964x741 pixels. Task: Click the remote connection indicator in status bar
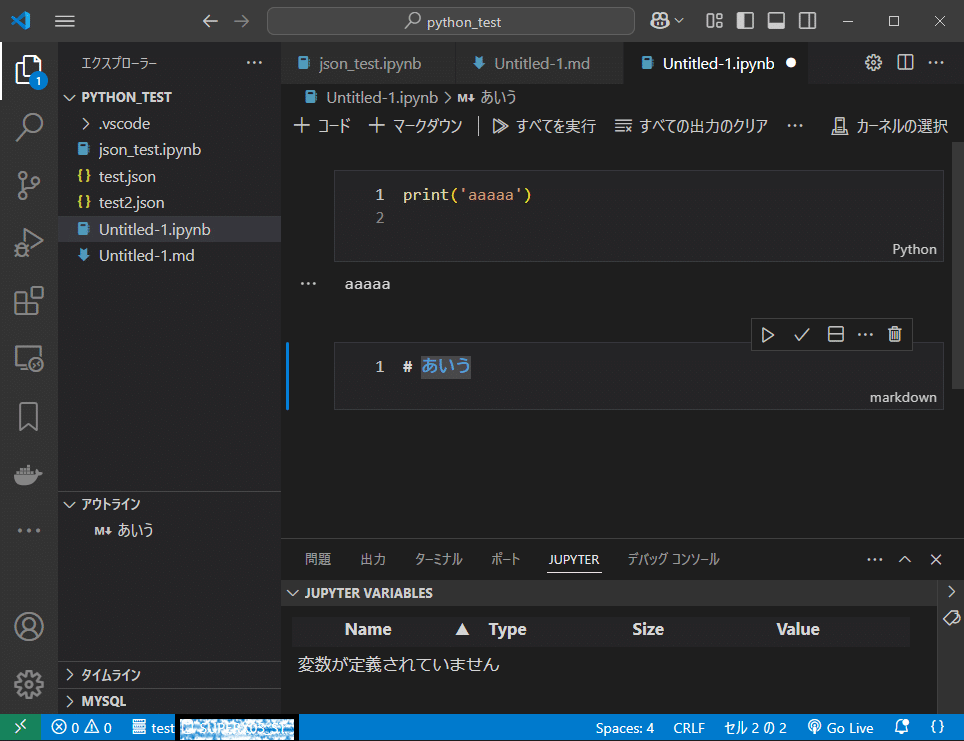tap(18, 727)
